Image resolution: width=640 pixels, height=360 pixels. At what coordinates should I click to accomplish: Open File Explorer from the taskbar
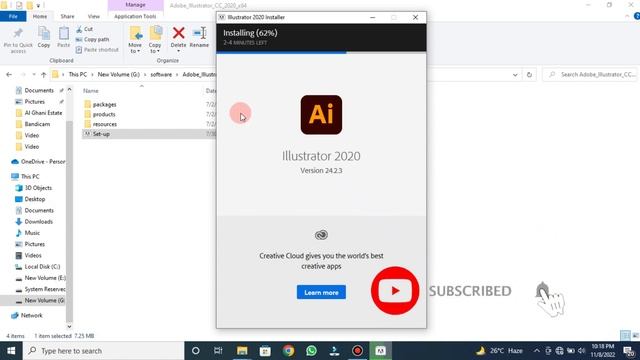tap(242, 351)
